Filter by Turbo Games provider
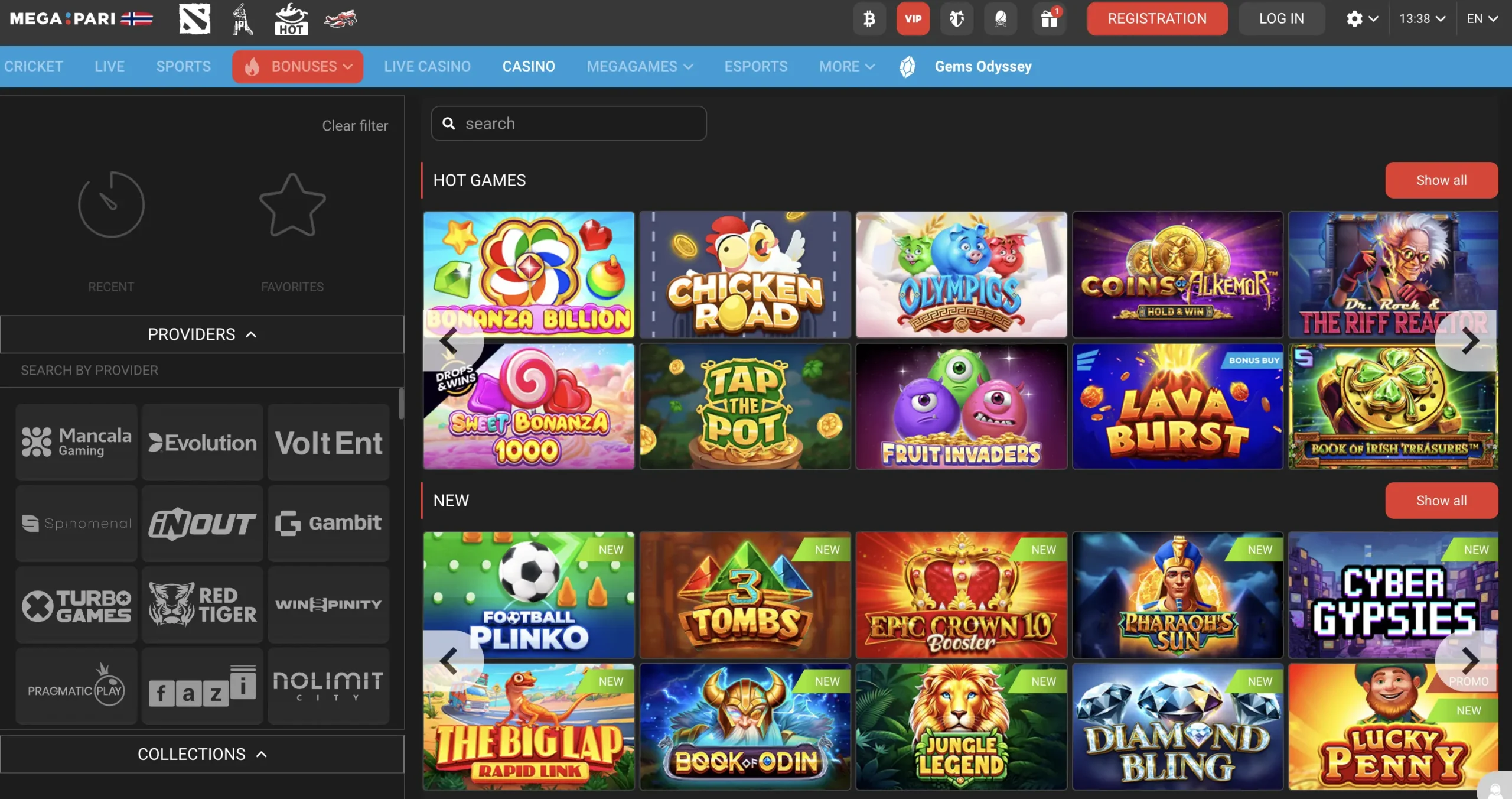1512x799 pixels. pos(77,605)
